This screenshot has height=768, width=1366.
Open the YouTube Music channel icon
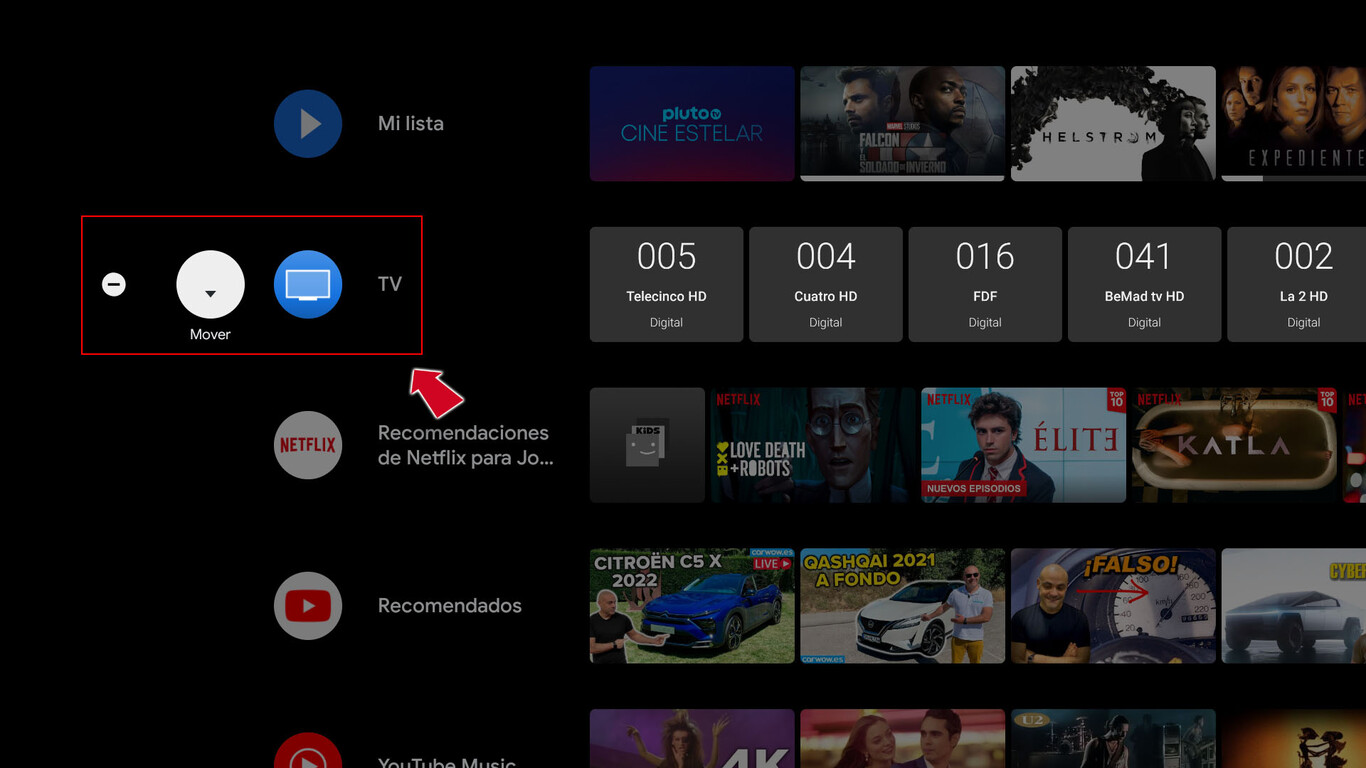[x=308, y=751]
